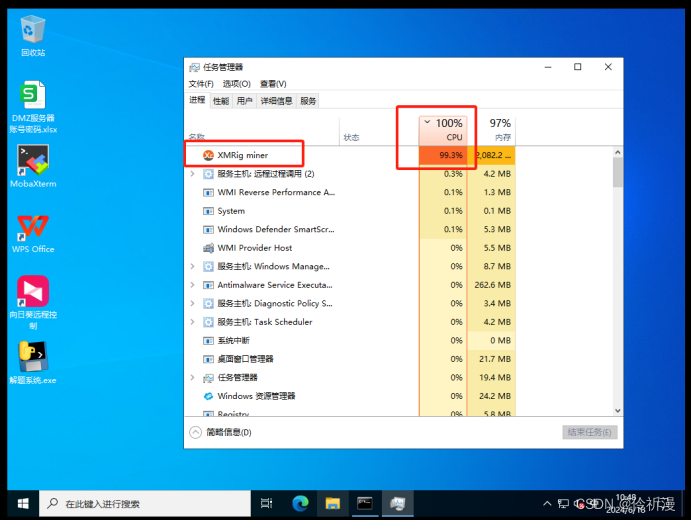Switch to the 服务 tab
Image resolution: width=692 pixels, height=521 pixels.
(308, 101)
